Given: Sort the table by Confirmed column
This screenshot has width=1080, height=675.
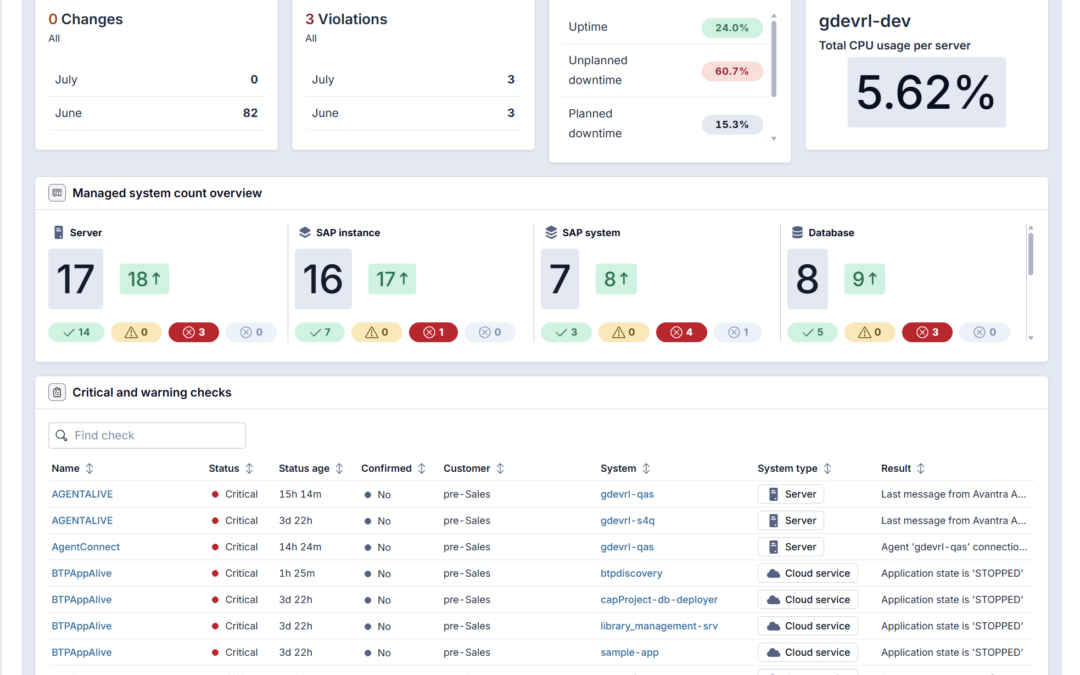Looking at the screenshot, I should pyautogui.click(x=422, y=468).
